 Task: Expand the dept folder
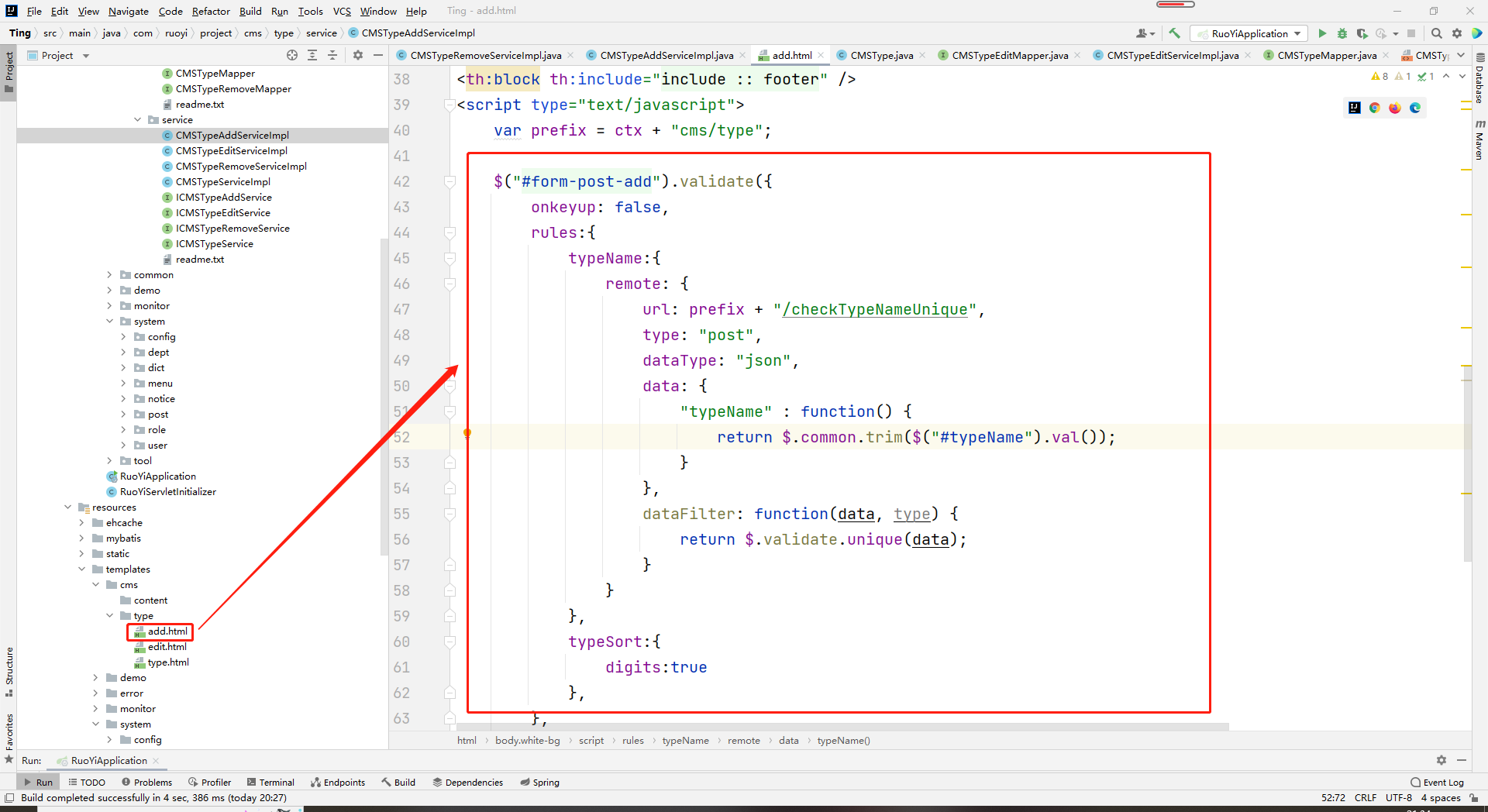[x=123, y=352]
